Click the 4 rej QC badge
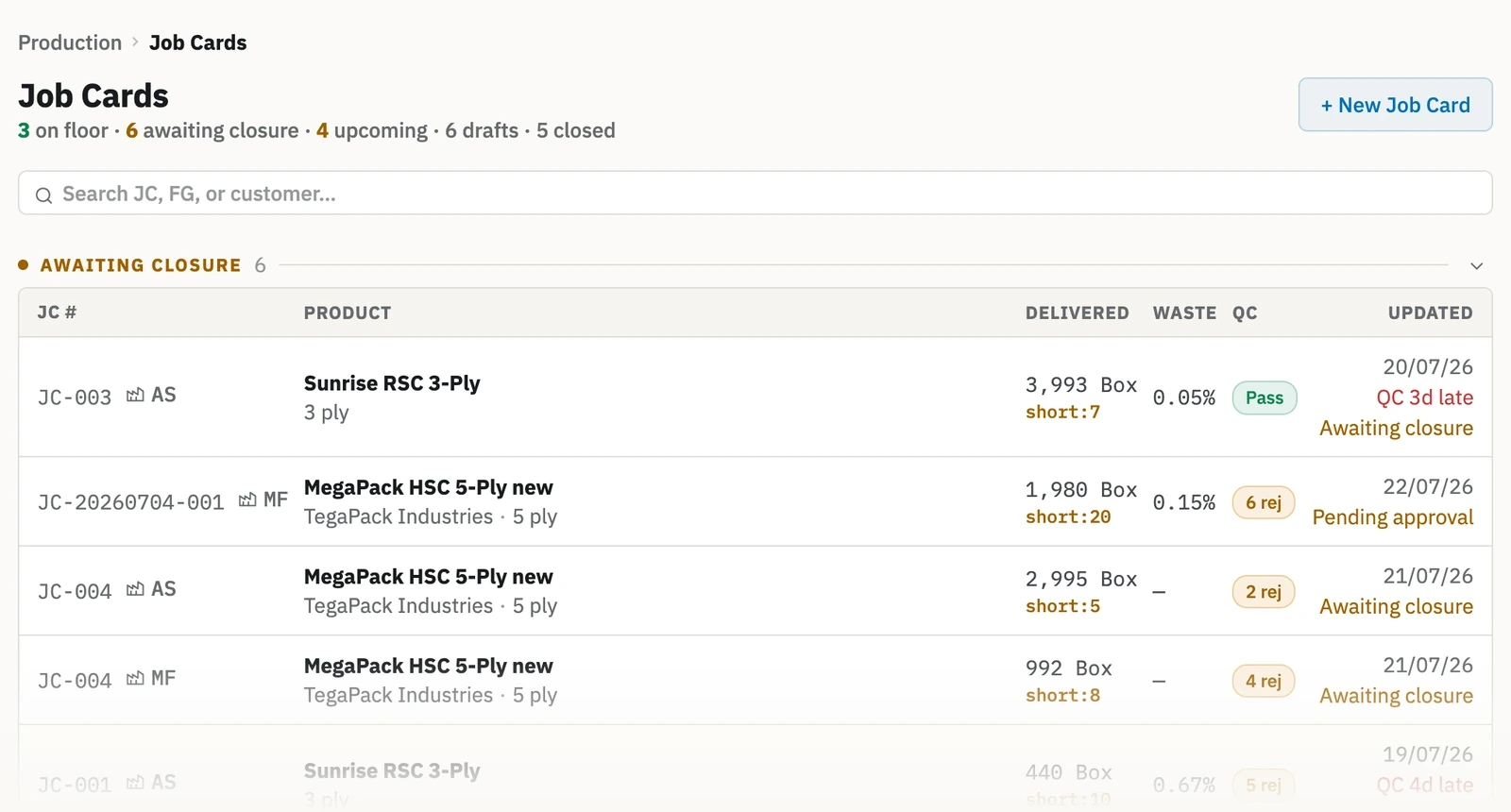The height and width of the screenshot is (812, 1511). click(1263, 681)
